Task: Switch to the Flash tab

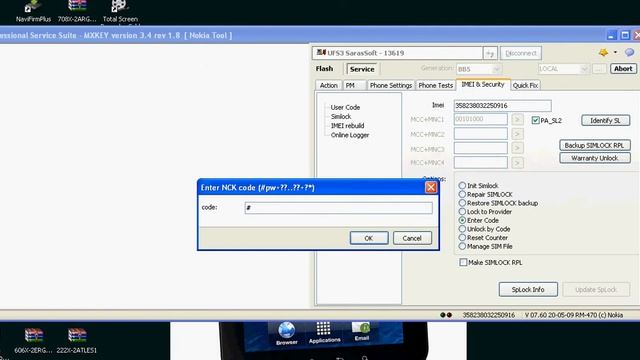Action: click(x=324, y=69)
